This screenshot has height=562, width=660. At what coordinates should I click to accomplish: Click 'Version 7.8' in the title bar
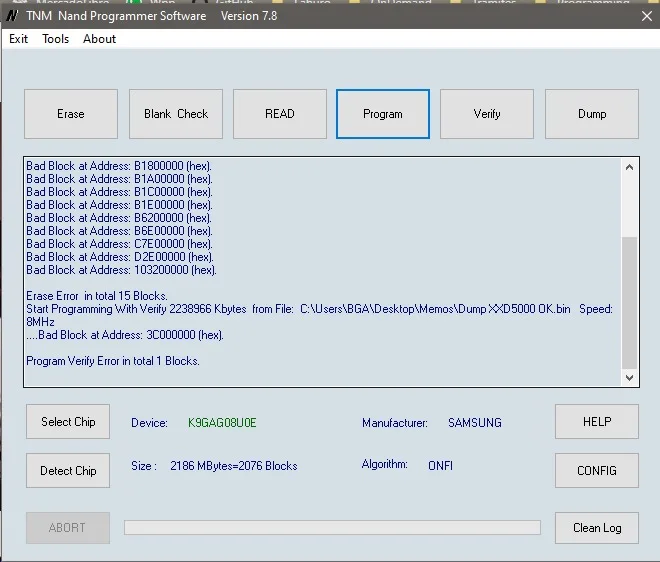pyautogui.click(x=249, y=16)
